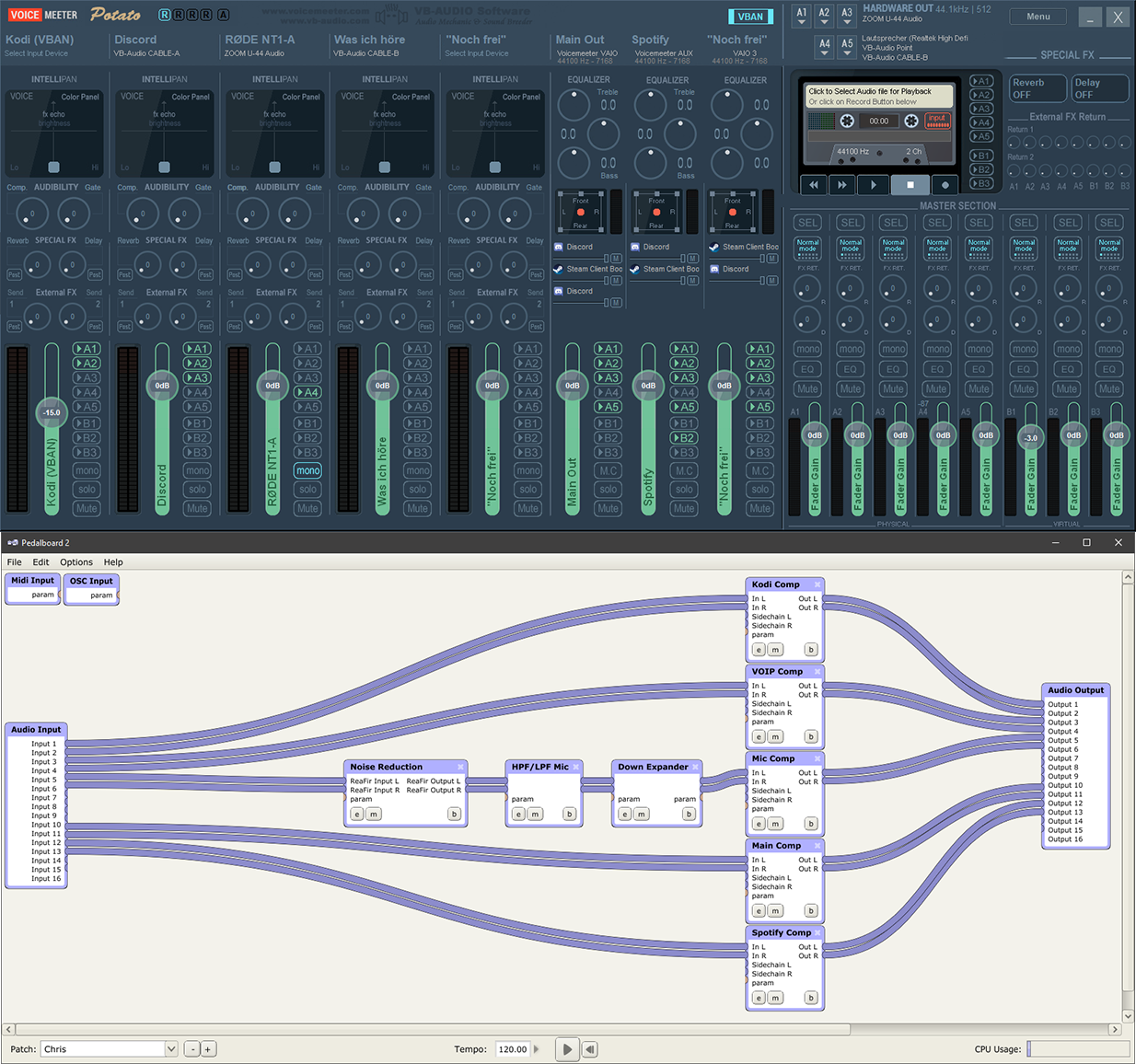Start the Pedalboard 2 transport play button
Image resolution: width=1136 pixels, height=1064 pixels.
[x=567, y=1049]
